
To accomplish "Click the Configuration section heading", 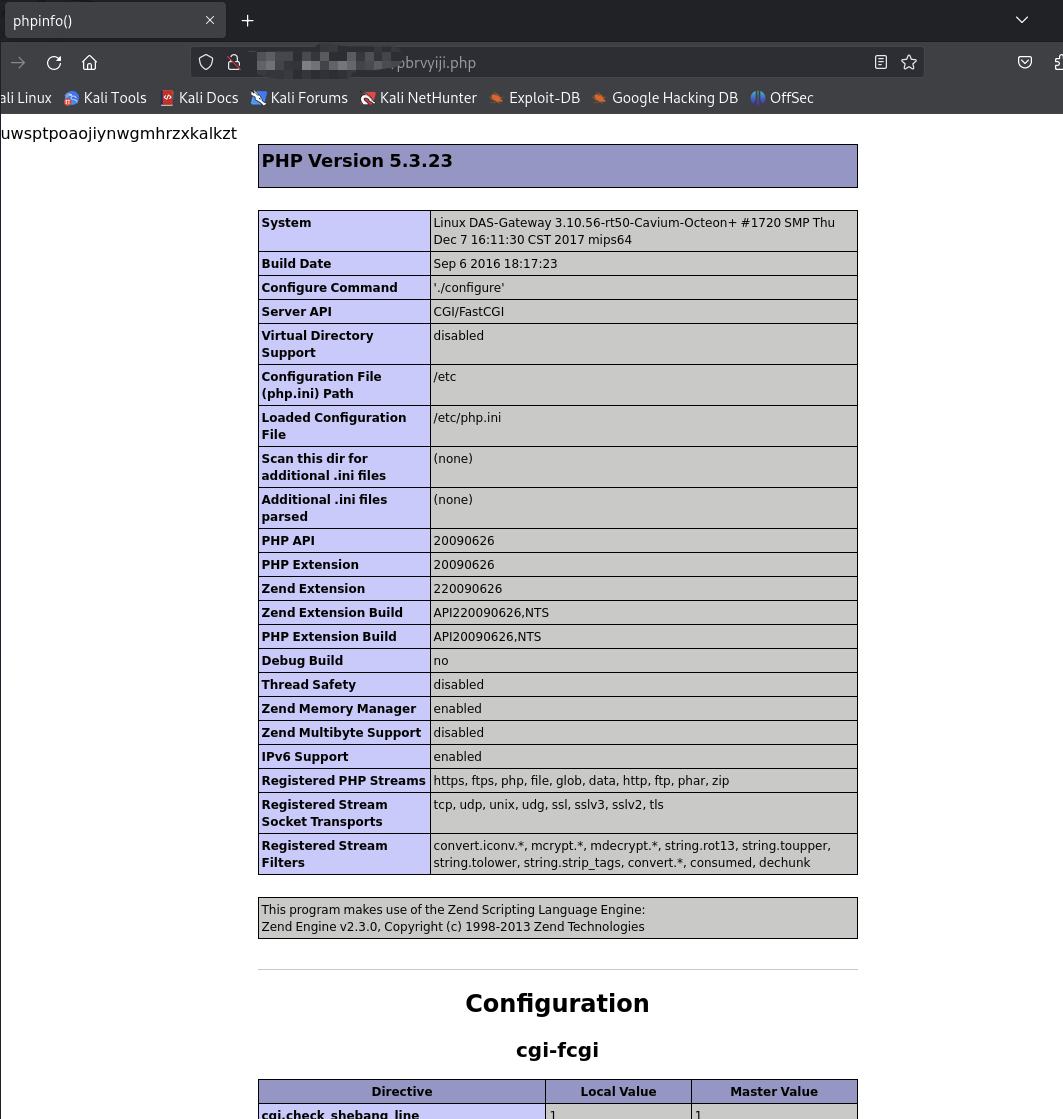I will pyautogui.click(x=557, y=1003).
